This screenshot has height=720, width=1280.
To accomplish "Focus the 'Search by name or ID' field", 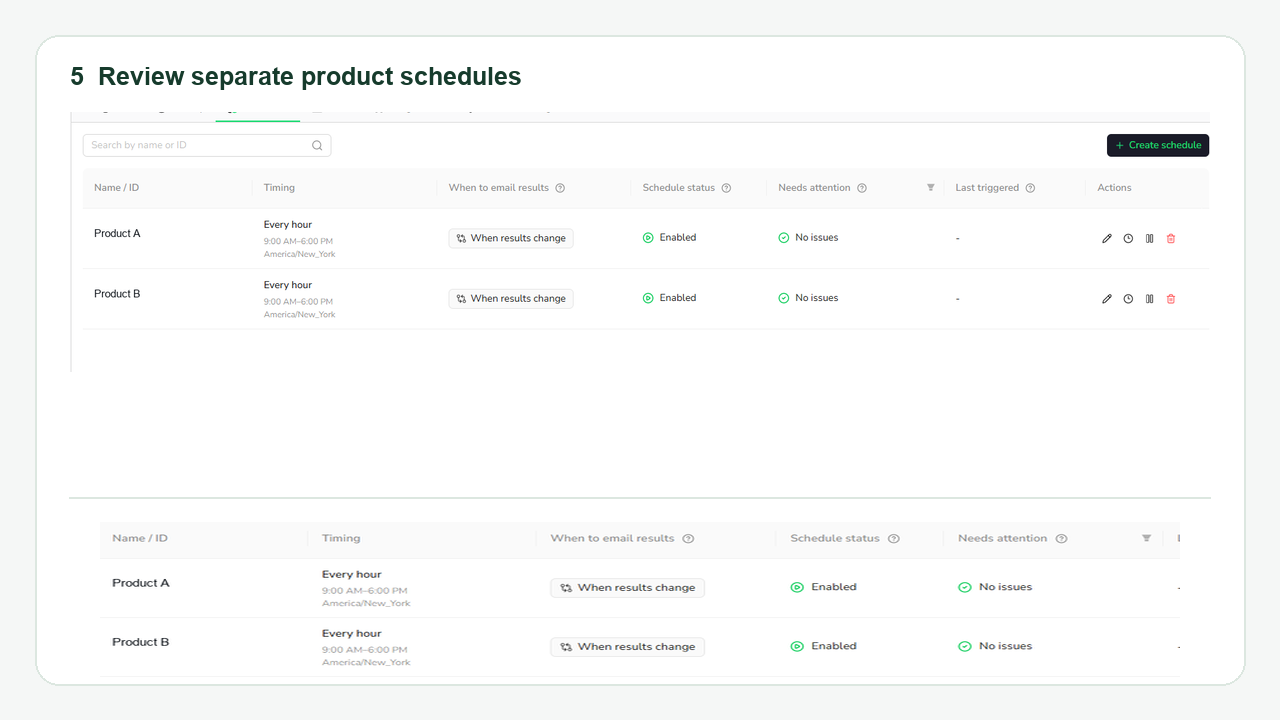I will (207, 145).
